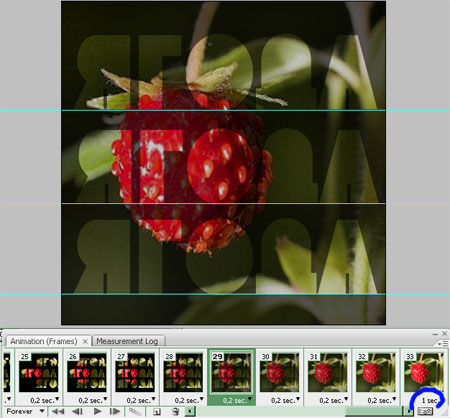Advance to the next animation frame

click(115, 411)
